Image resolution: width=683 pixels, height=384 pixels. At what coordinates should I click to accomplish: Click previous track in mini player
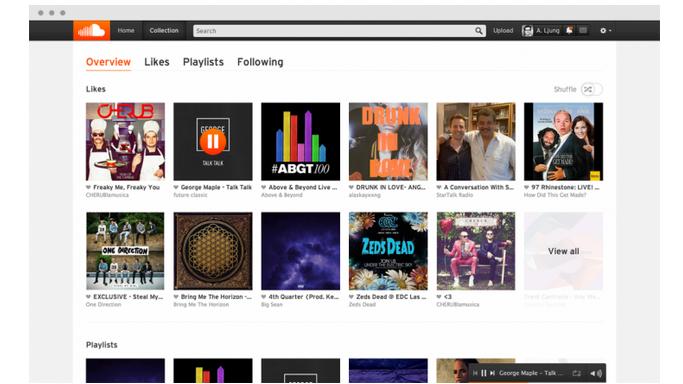point(475,373)
